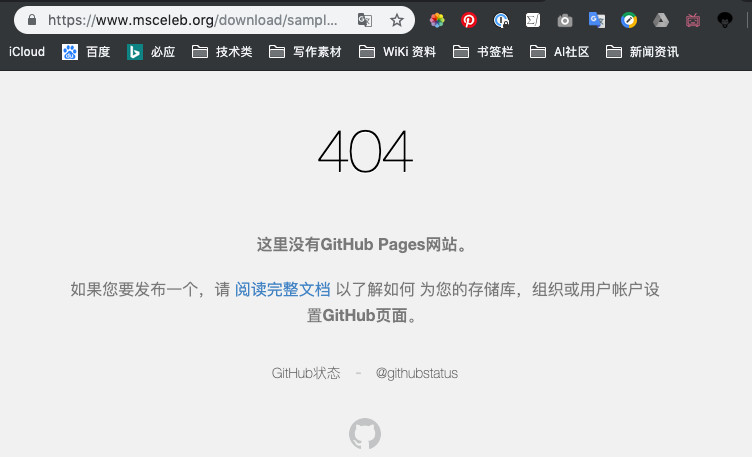This screenshot has width=752, height=457.
Task: Click the camera screenshot extension icon
Action: coord(565,20)
